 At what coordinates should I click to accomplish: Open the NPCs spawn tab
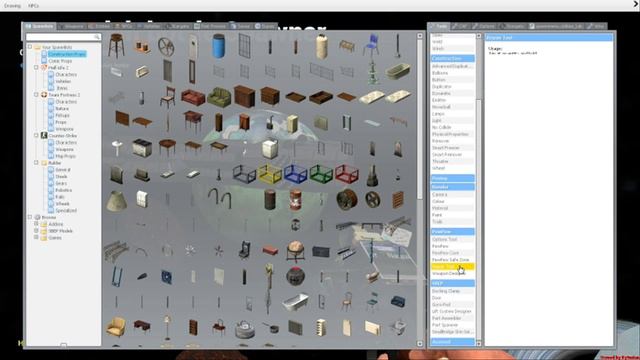pos(124,26)
